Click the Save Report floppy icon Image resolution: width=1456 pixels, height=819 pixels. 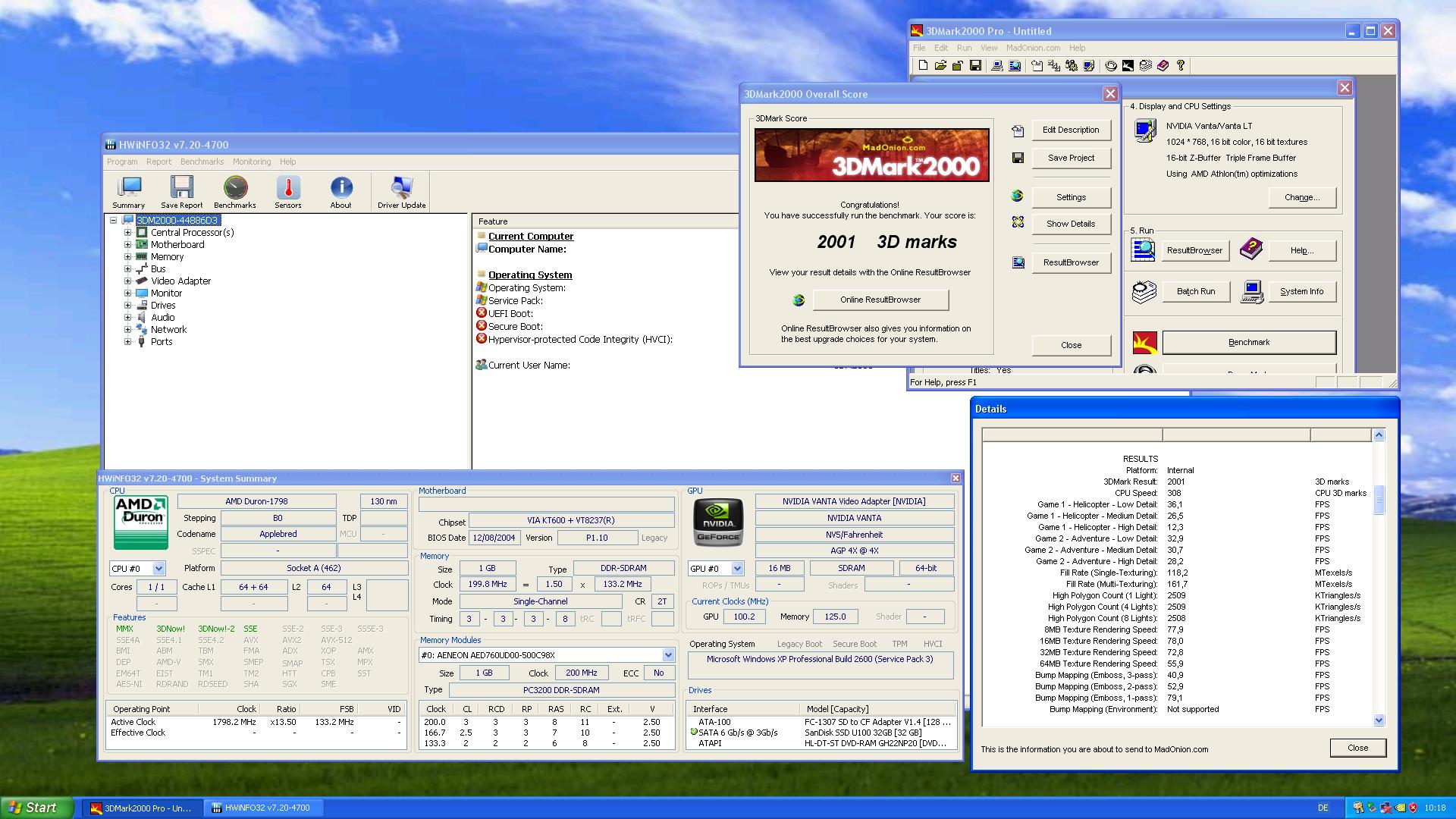(181, 191)
